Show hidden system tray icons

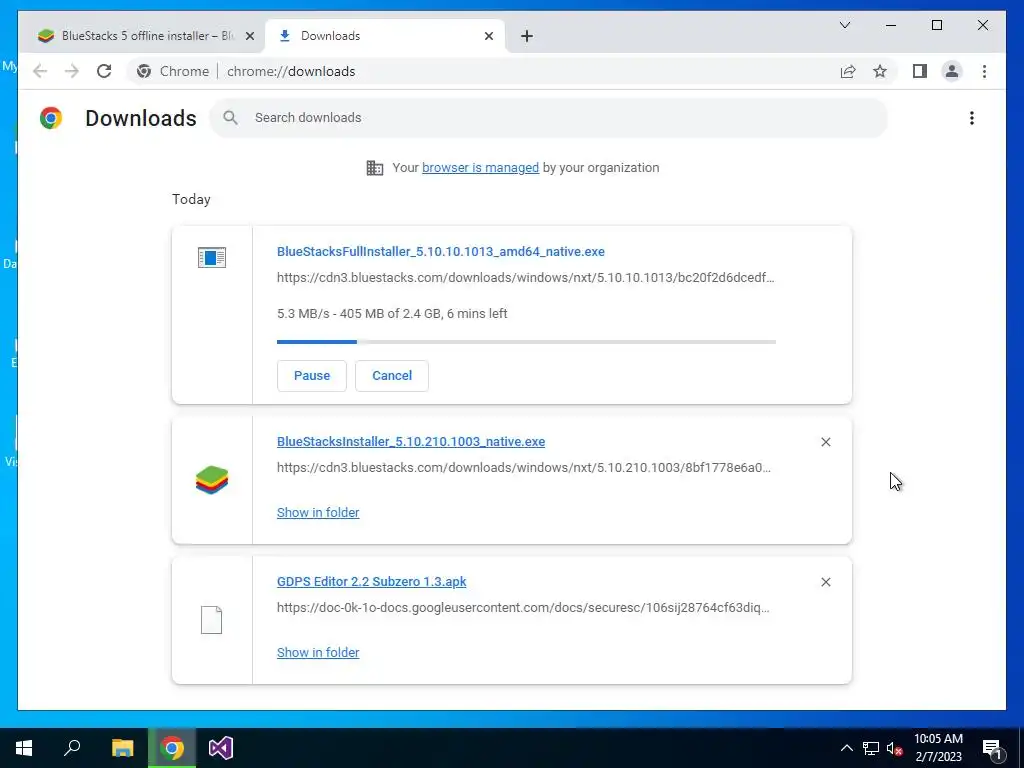pos(846,748)
